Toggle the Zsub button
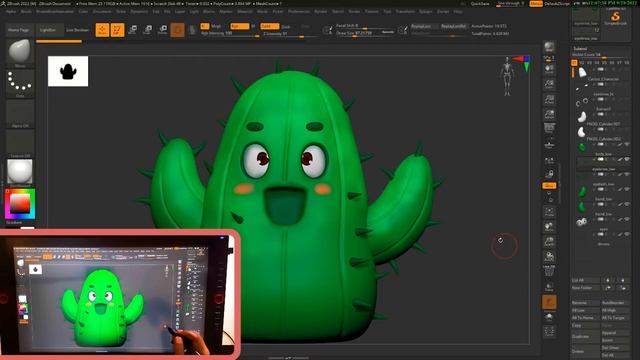 coord(286,27)
